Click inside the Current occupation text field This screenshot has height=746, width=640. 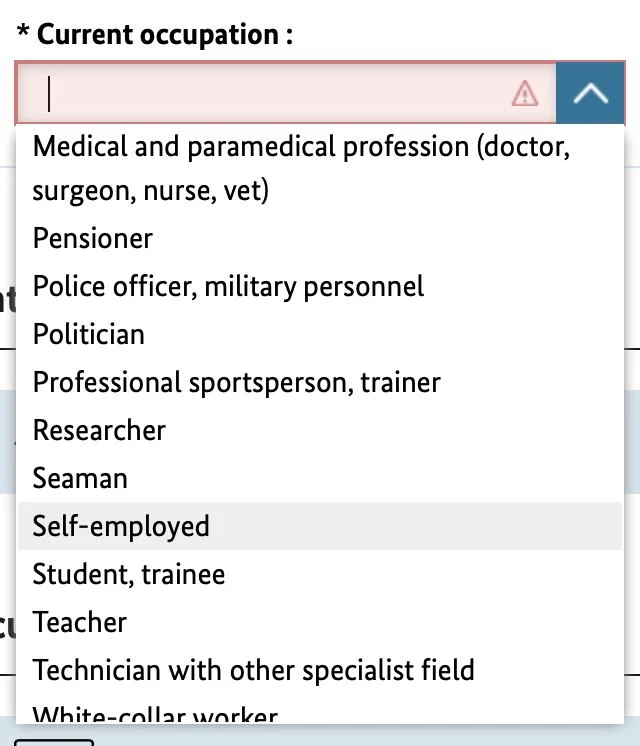pos(270,94)
